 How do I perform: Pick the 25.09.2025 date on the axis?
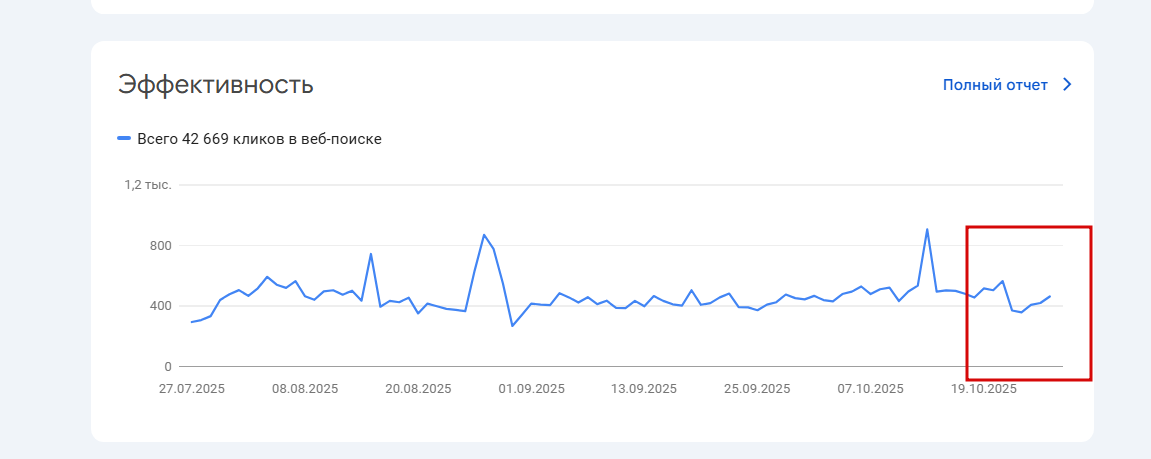758,388
